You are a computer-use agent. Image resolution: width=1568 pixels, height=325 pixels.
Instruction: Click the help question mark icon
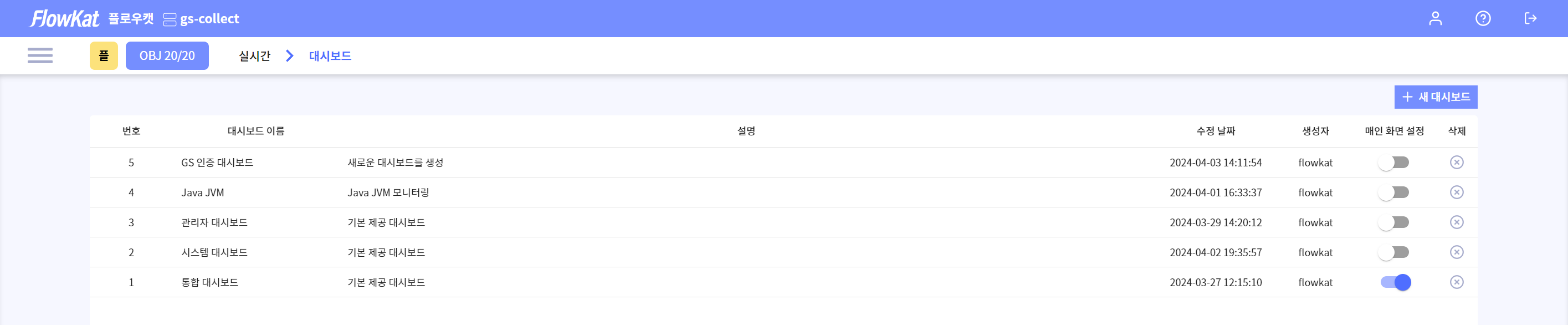coord(1483,18)
